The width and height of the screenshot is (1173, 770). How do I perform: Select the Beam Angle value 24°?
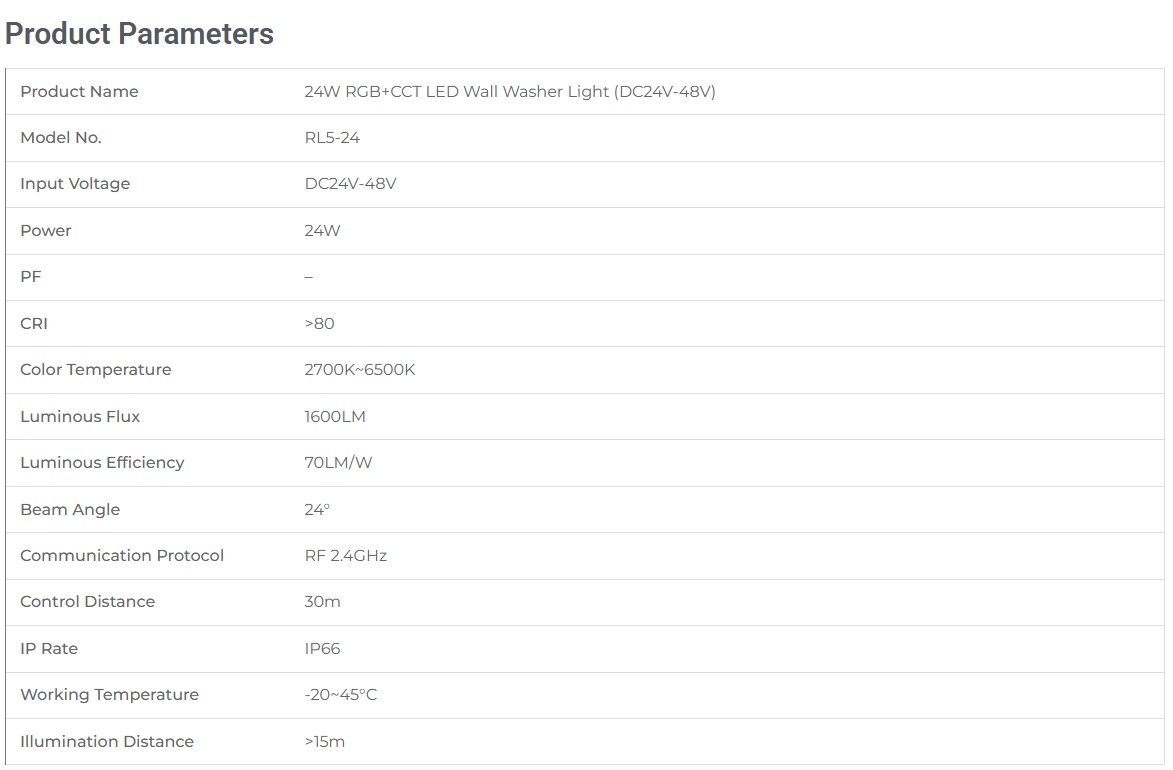pyautogui.click(x=316, y=510)
